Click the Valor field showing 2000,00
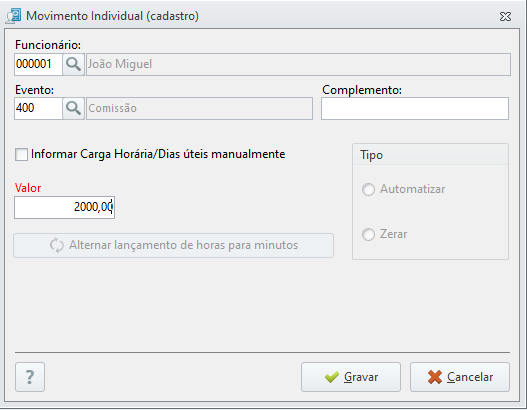The height and width of the screenshot is (410, 527). click(65, 207)
